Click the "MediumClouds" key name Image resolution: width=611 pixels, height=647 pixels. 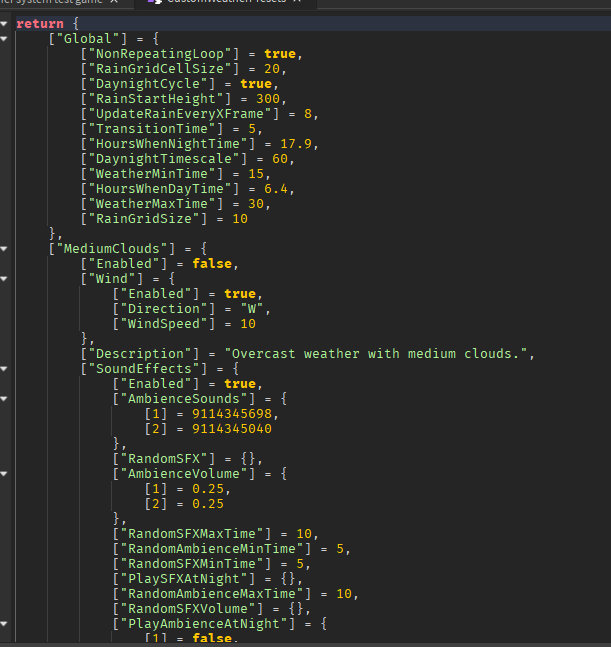(111, 249)
